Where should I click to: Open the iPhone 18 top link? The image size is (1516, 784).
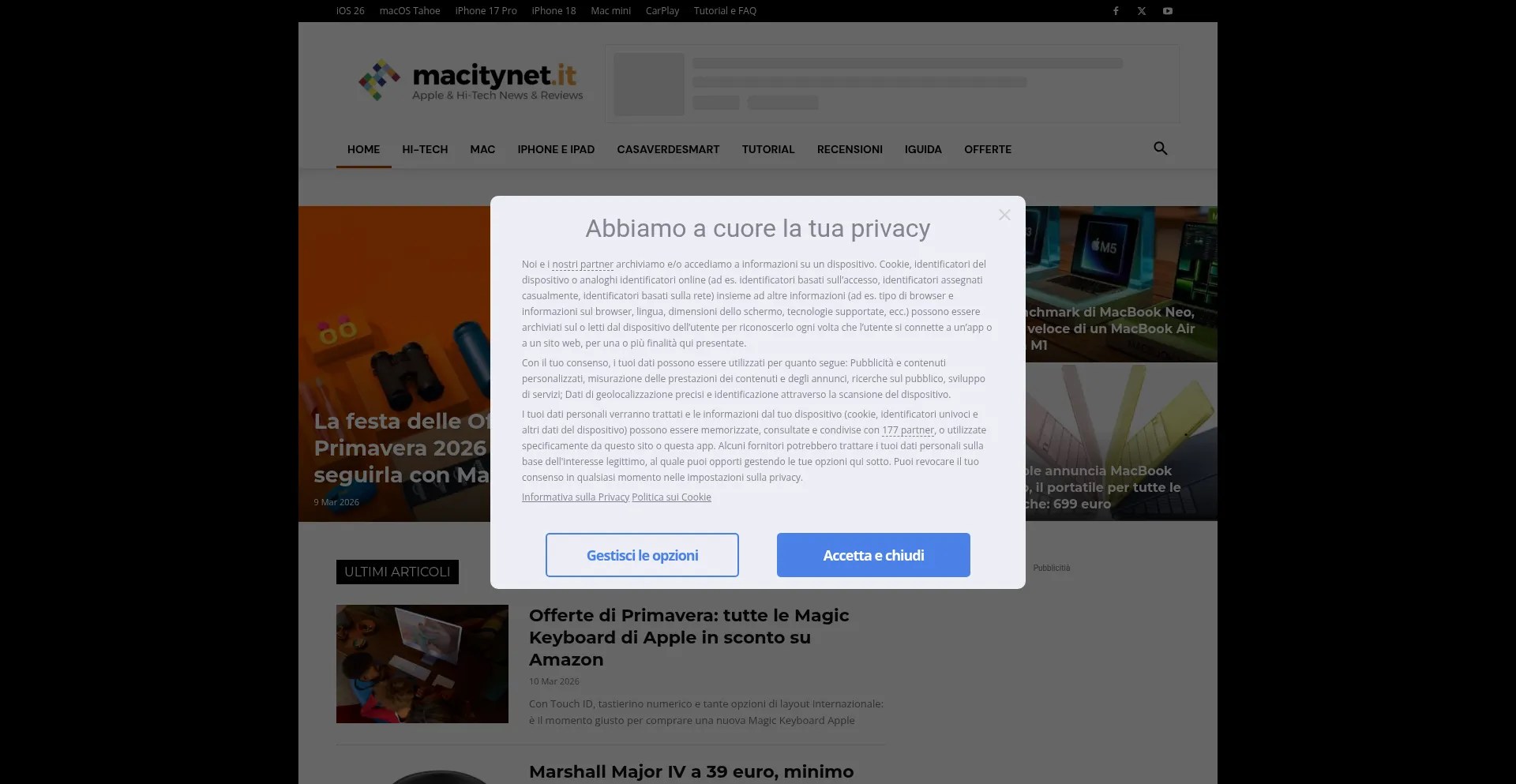pyautogui.click(x=553, y=11)
